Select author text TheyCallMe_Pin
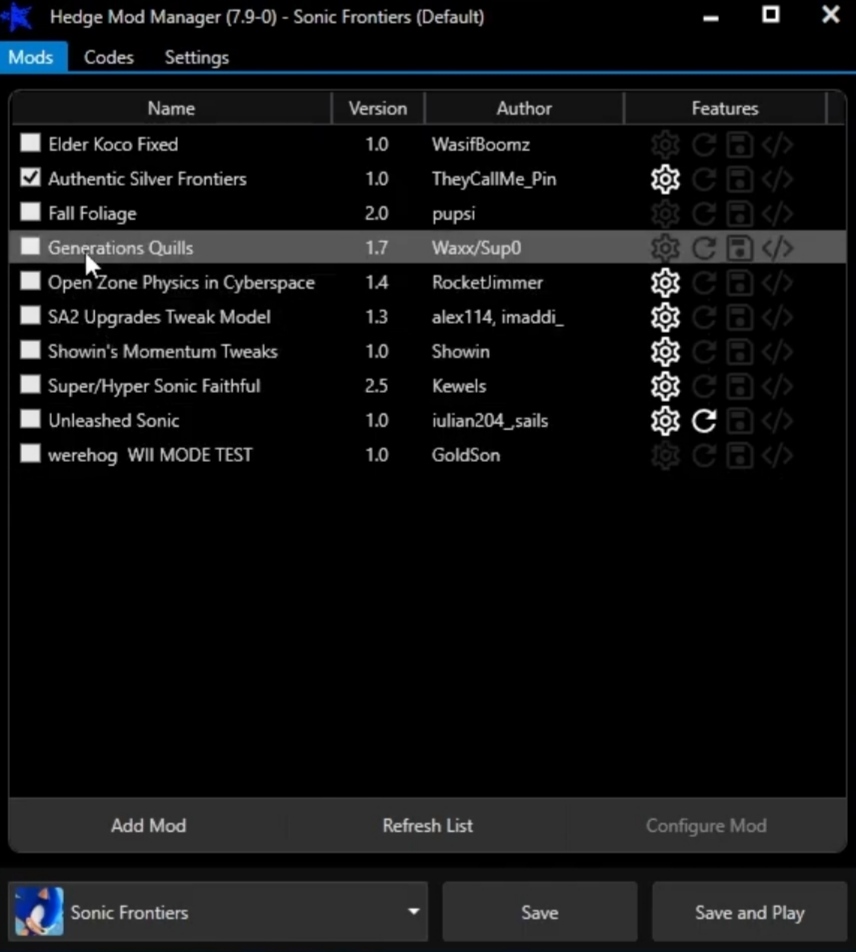Image resolution: width=856 pixels, height=952 pixels. point(494,179)
